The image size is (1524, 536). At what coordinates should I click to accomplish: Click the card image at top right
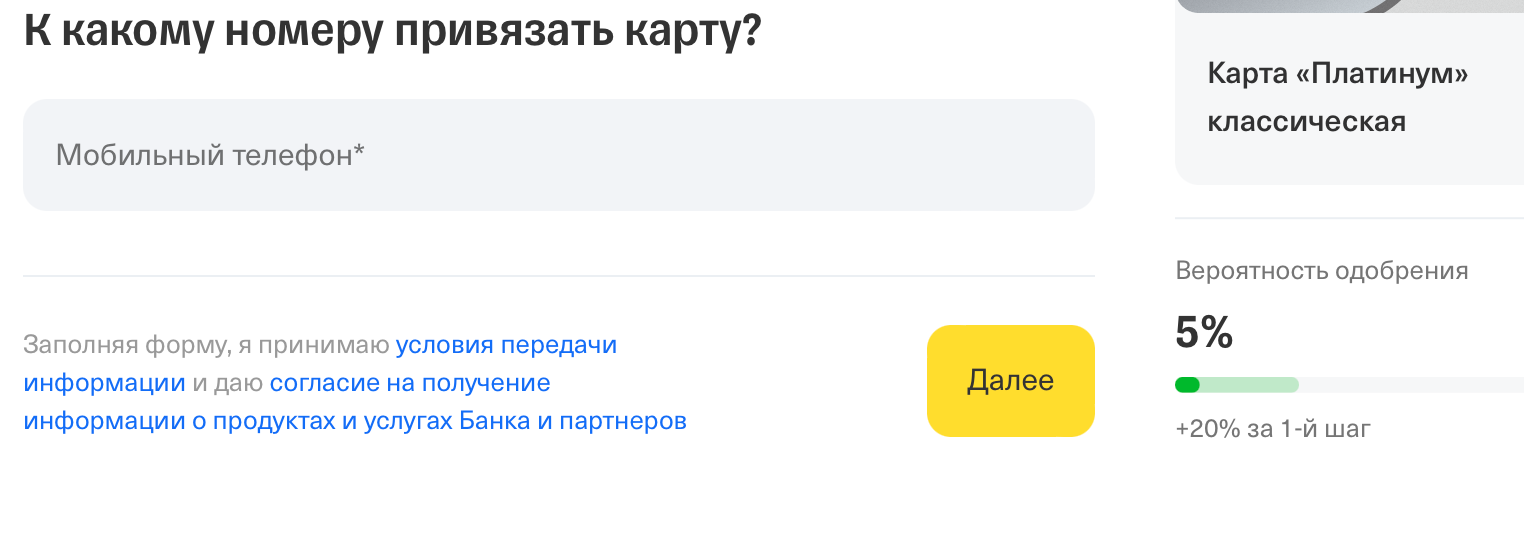pos(1350,6)
